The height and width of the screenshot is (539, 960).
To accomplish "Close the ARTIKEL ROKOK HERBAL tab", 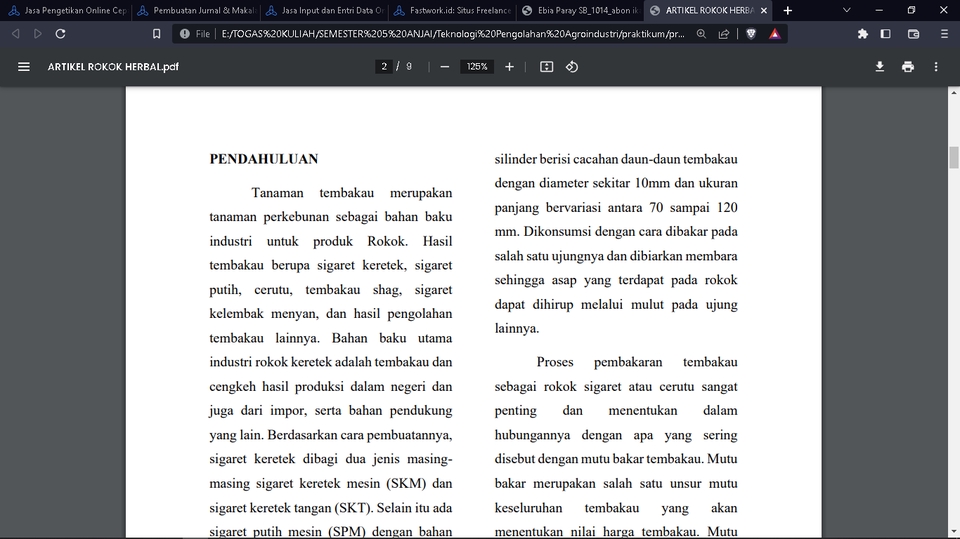I will (764, 10).
